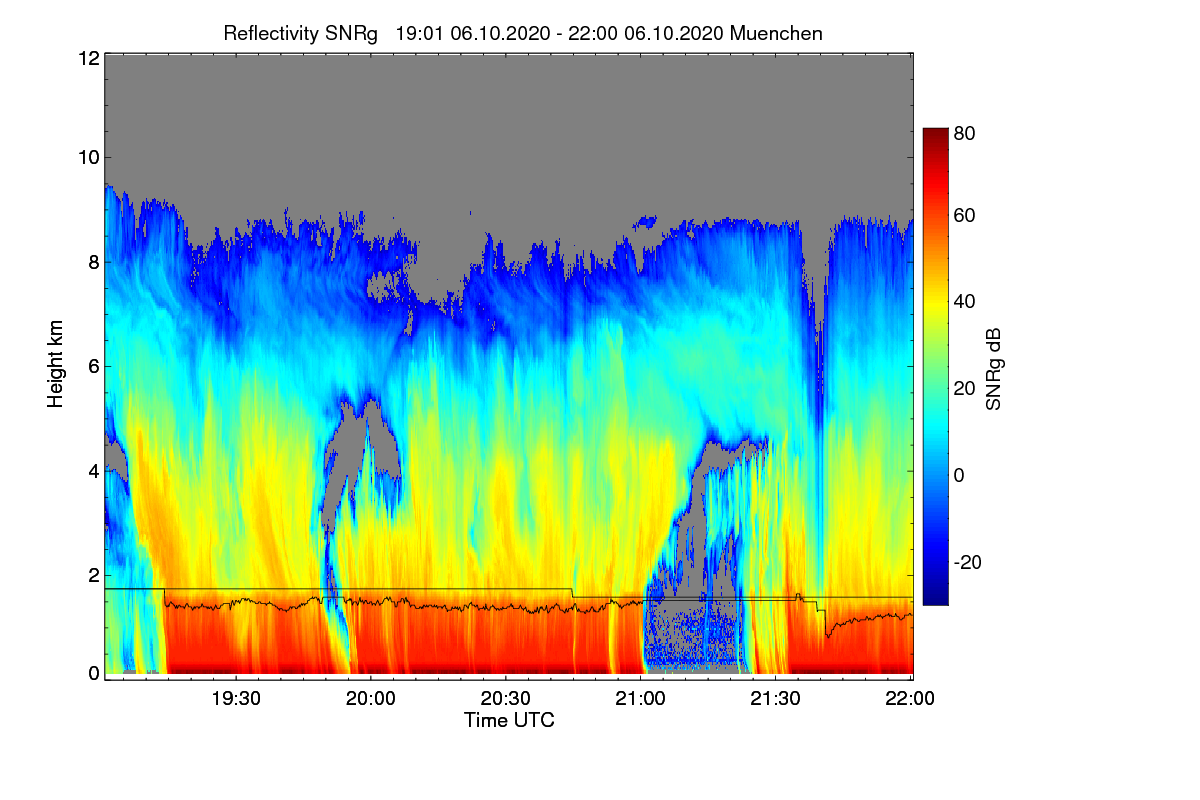Screen dimensions: 1200x800
Task: Click the colorbar value 40
Action: click(x=965, y=302)
